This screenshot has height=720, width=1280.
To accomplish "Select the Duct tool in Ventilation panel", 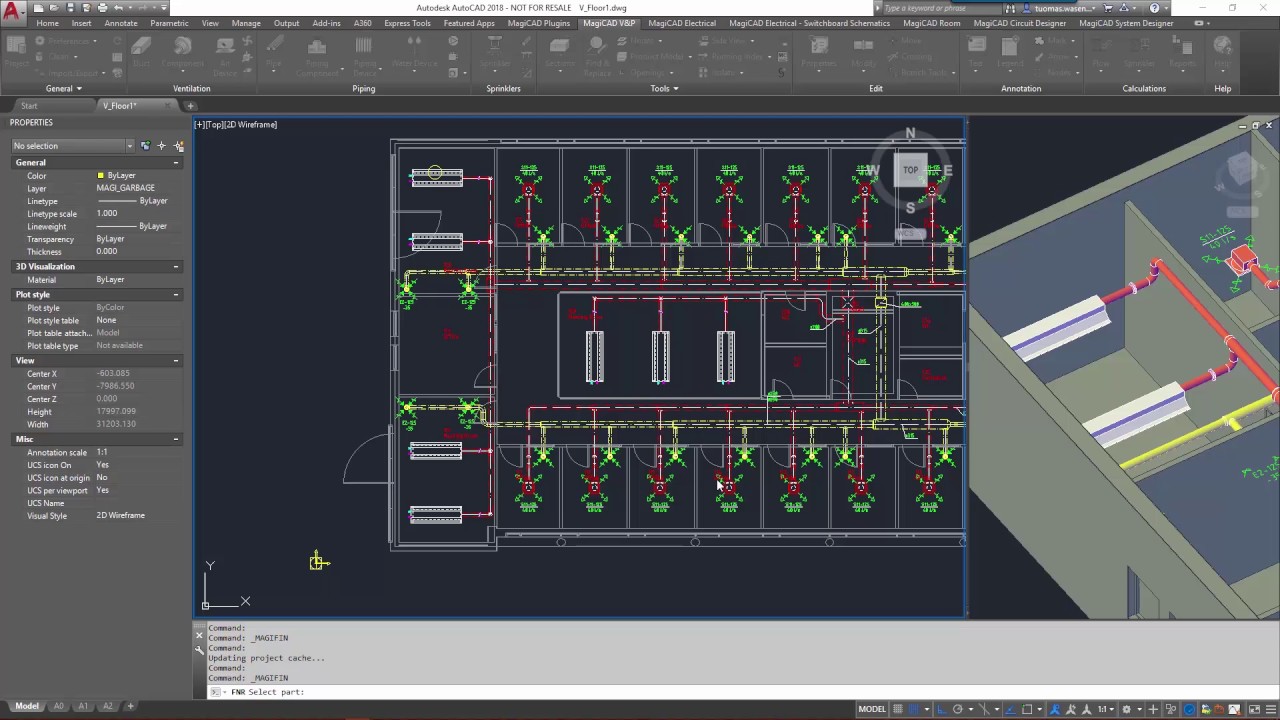I will coord(142,53).
